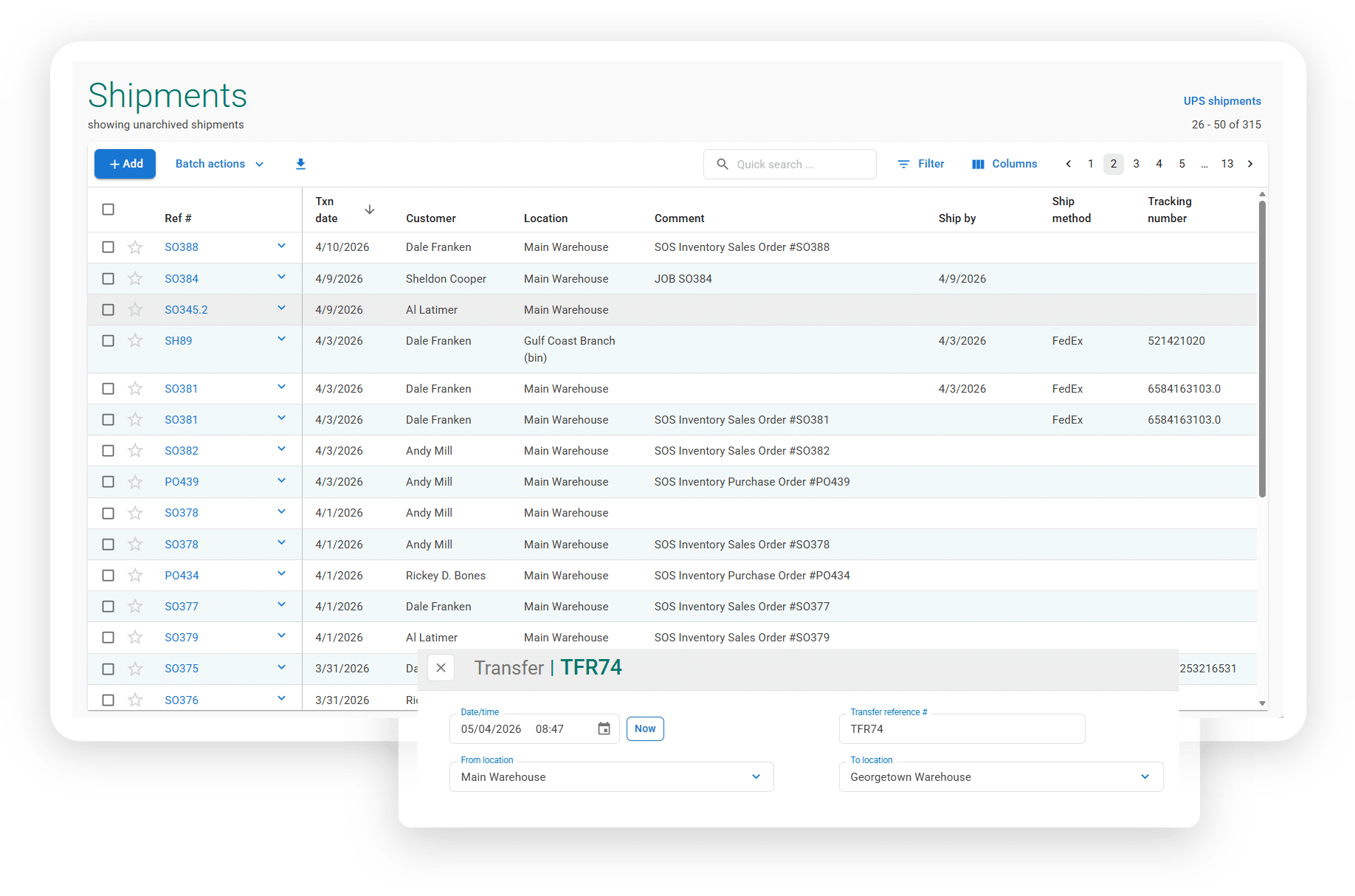Sort by Txn date arrow
The image size is (1355, 896).
pyautogui.click(x=370, y=210)
